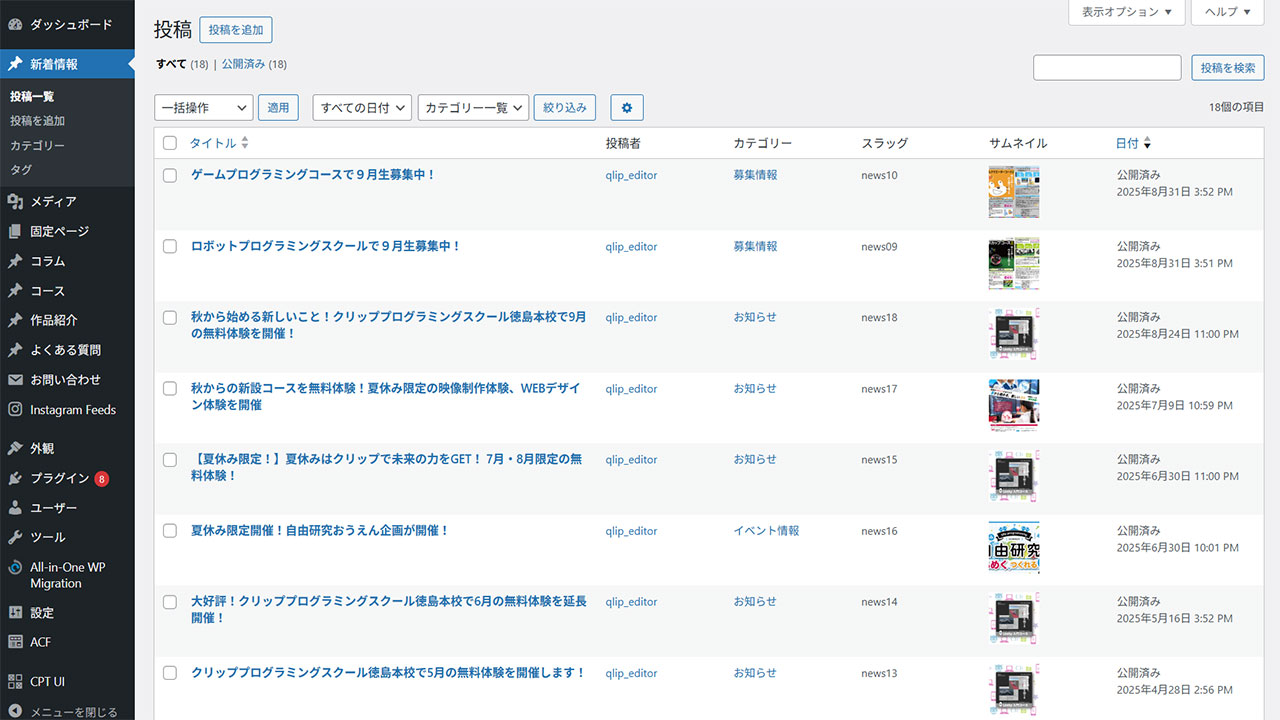Toggle the select-all checkbox in table header

click(170, 143)
